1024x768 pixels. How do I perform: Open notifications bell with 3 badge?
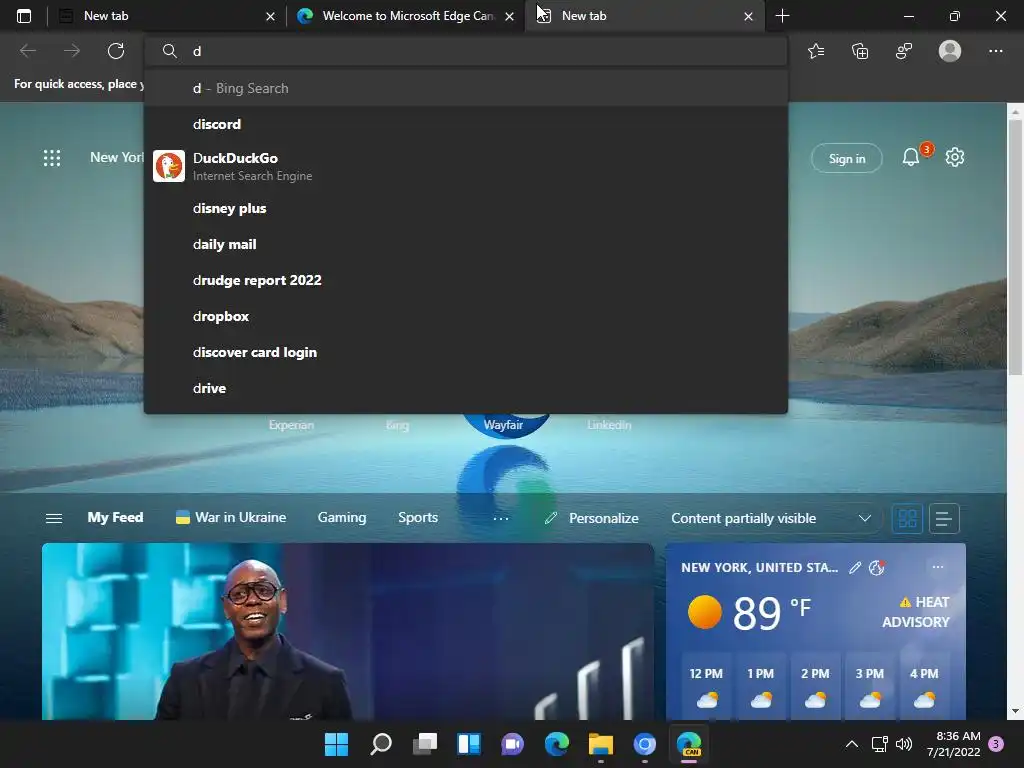[911, 157]
